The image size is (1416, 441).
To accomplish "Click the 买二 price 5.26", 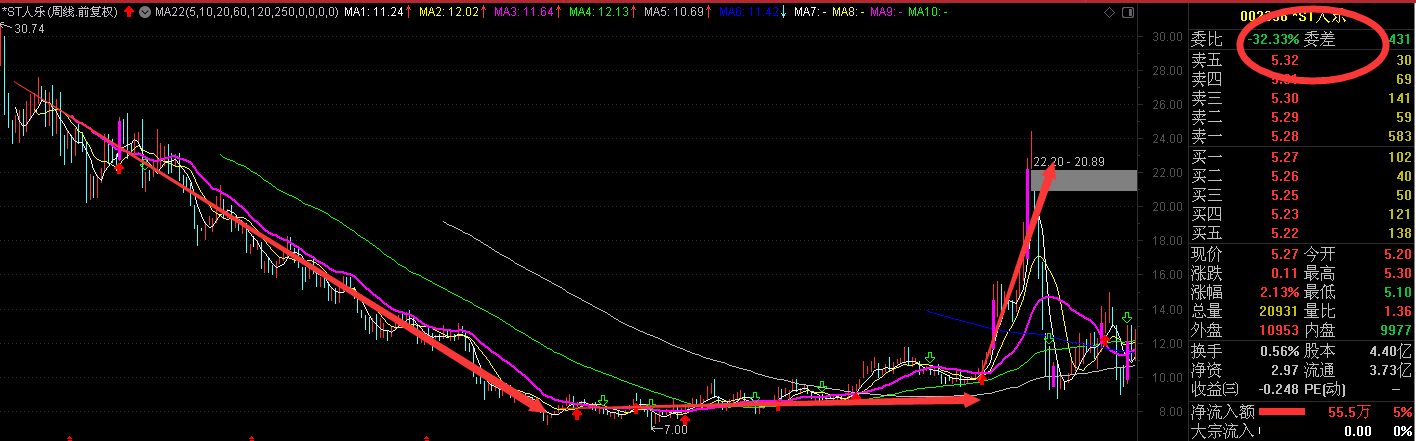I will (x=1285, y=176).
